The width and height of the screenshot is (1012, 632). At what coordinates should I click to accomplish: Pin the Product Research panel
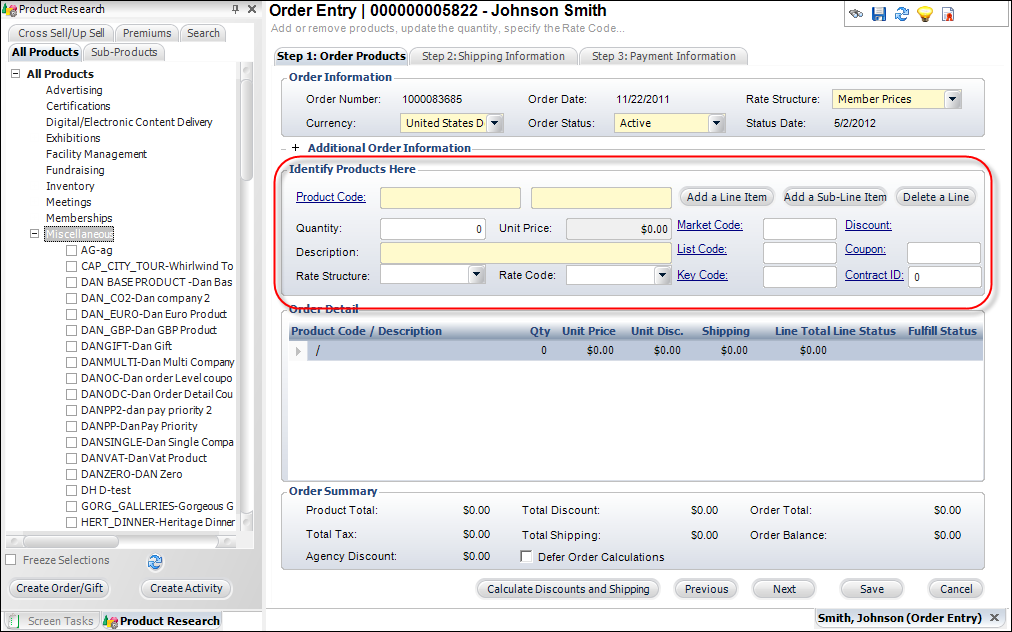point(235,9)
